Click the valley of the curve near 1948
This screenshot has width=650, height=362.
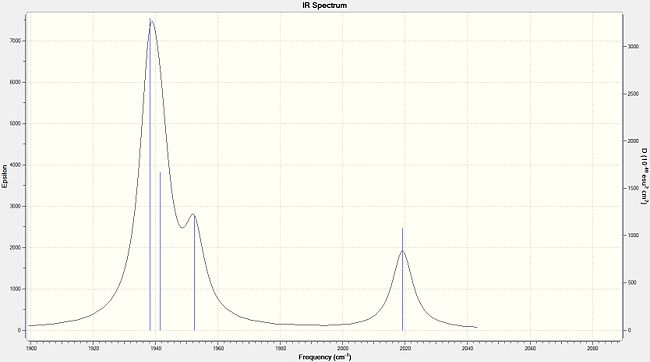pos(182,228)
